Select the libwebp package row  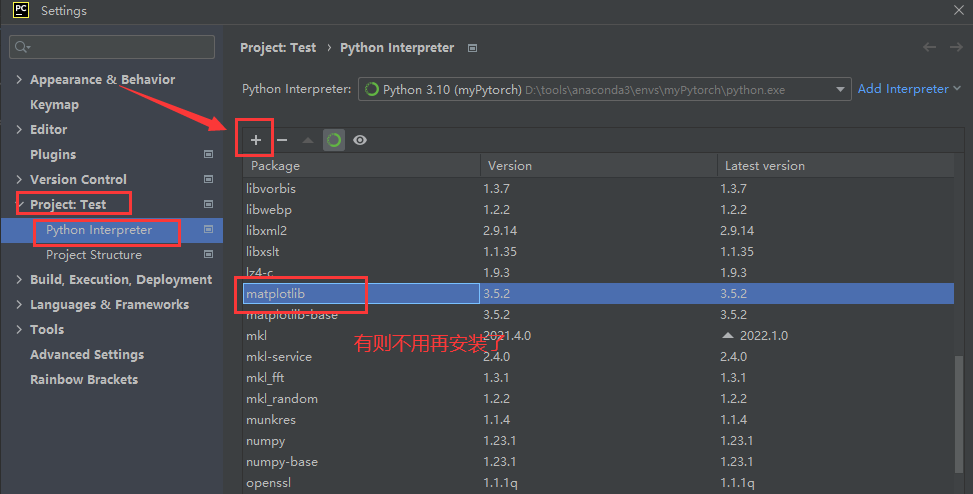[x=598, y=210]
